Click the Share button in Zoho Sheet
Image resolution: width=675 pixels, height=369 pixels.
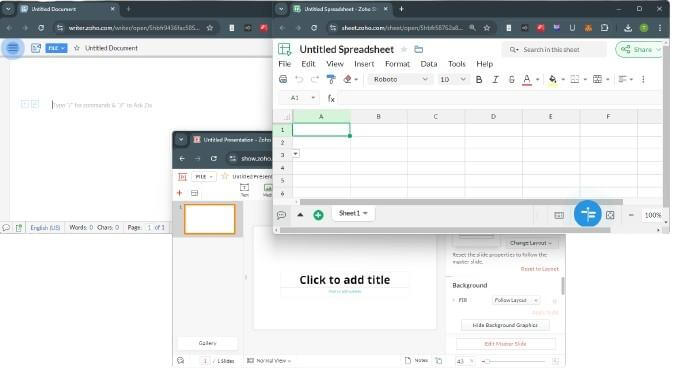tap(640, 50)
